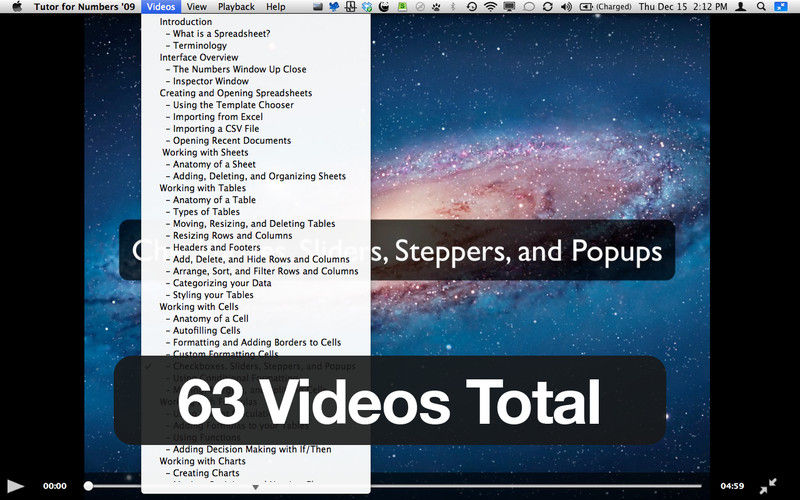
Task: Click the crescent moon face menu bar icon
Action: [x=384, y=7]
